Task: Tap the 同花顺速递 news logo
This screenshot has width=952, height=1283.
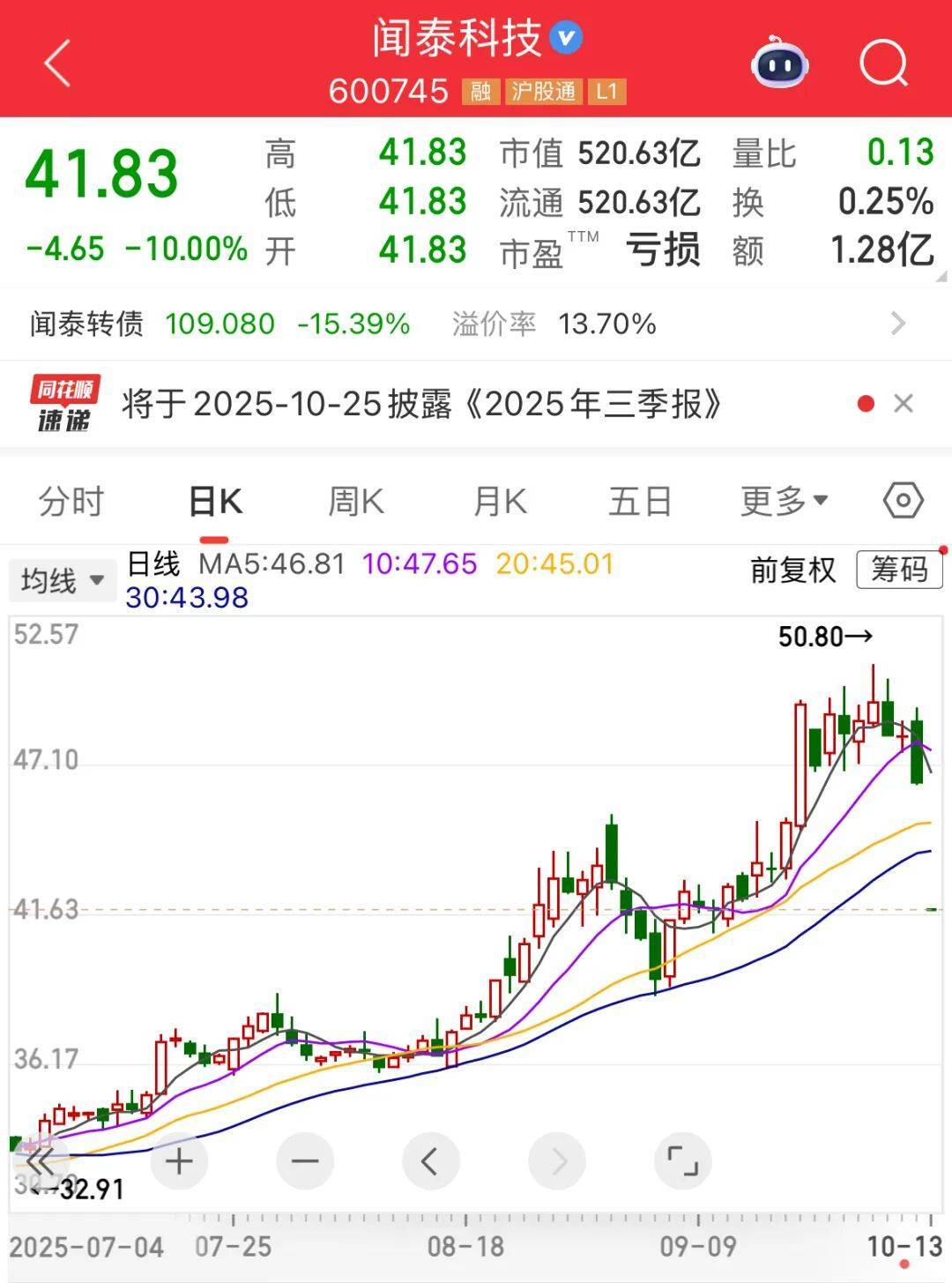Action: click(65, 403)
